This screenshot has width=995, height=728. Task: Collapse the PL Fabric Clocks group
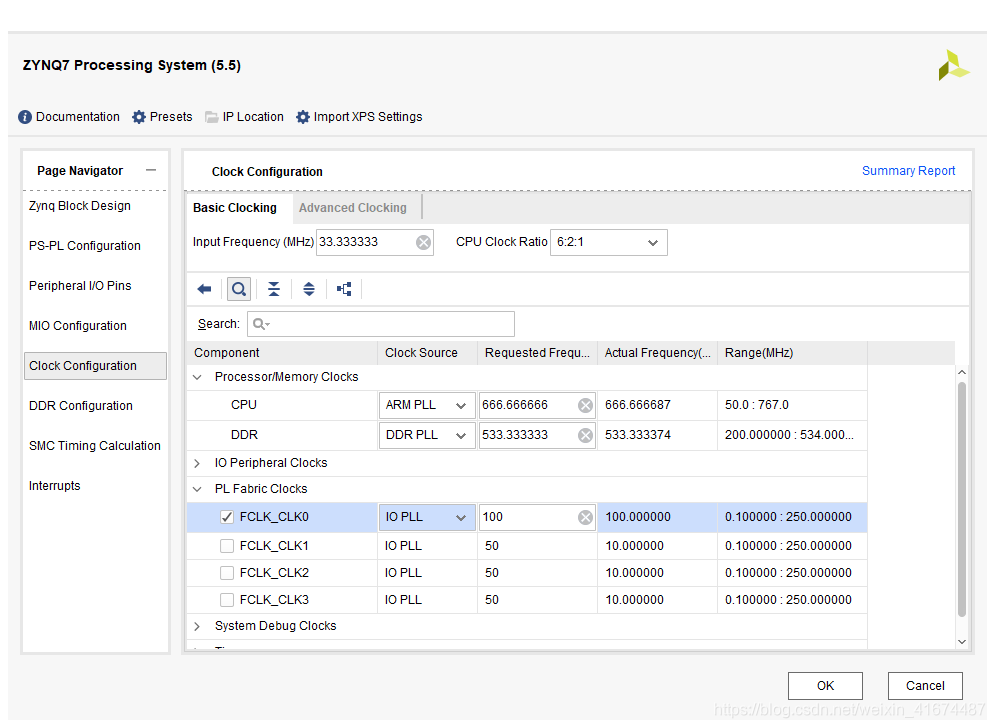197,489
